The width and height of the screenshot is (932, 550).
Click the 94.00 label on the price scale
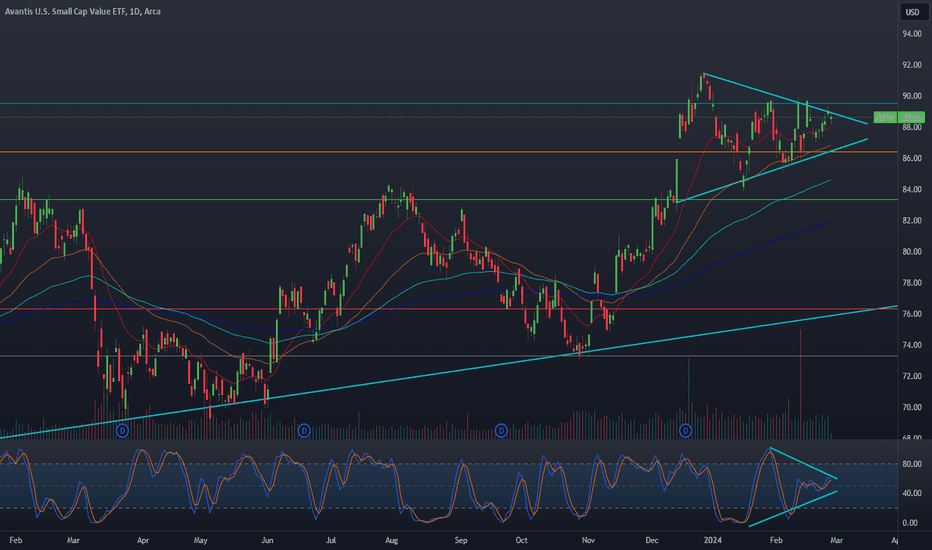tap(912, 34)
